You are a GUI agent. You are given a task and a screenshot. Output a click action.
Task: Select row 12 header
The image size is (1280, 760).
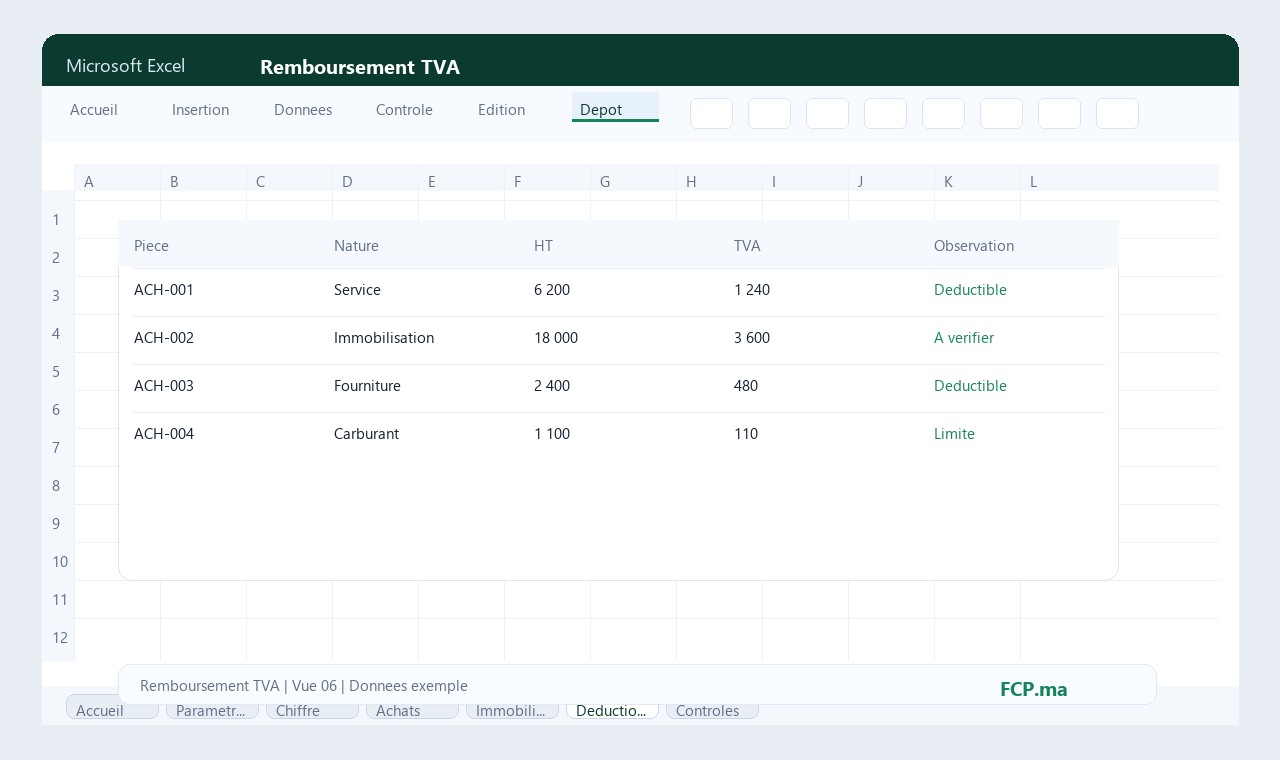point(58,637)
